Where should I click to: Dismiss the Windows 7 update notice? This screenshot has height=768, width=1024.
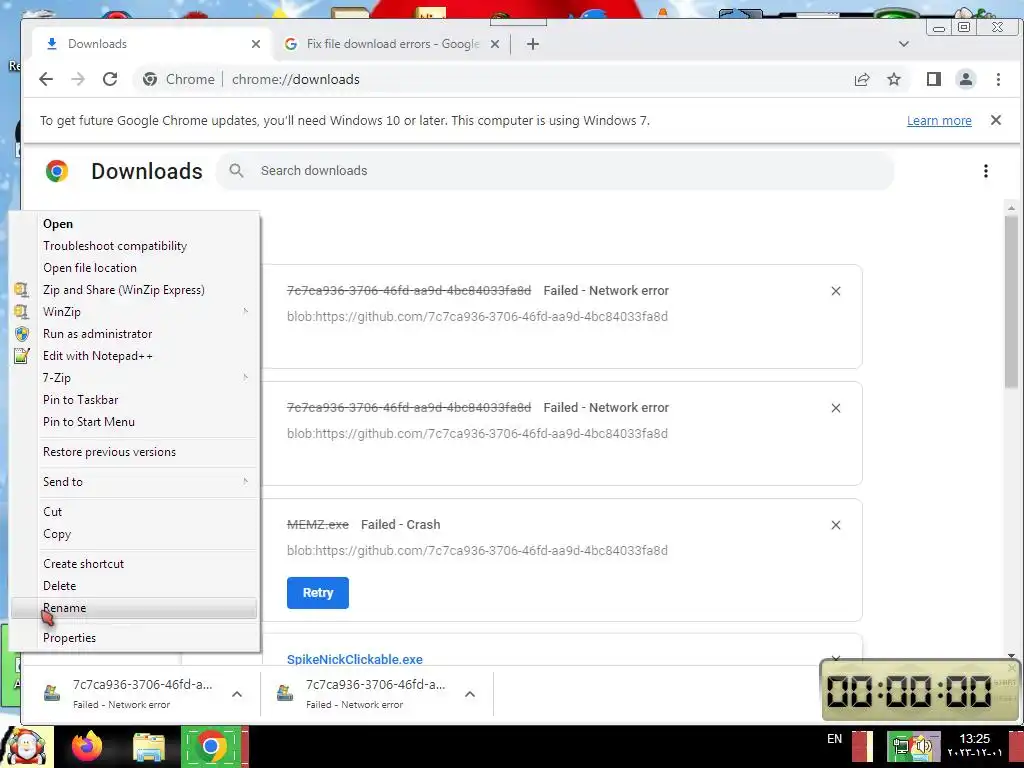[995, 120]
